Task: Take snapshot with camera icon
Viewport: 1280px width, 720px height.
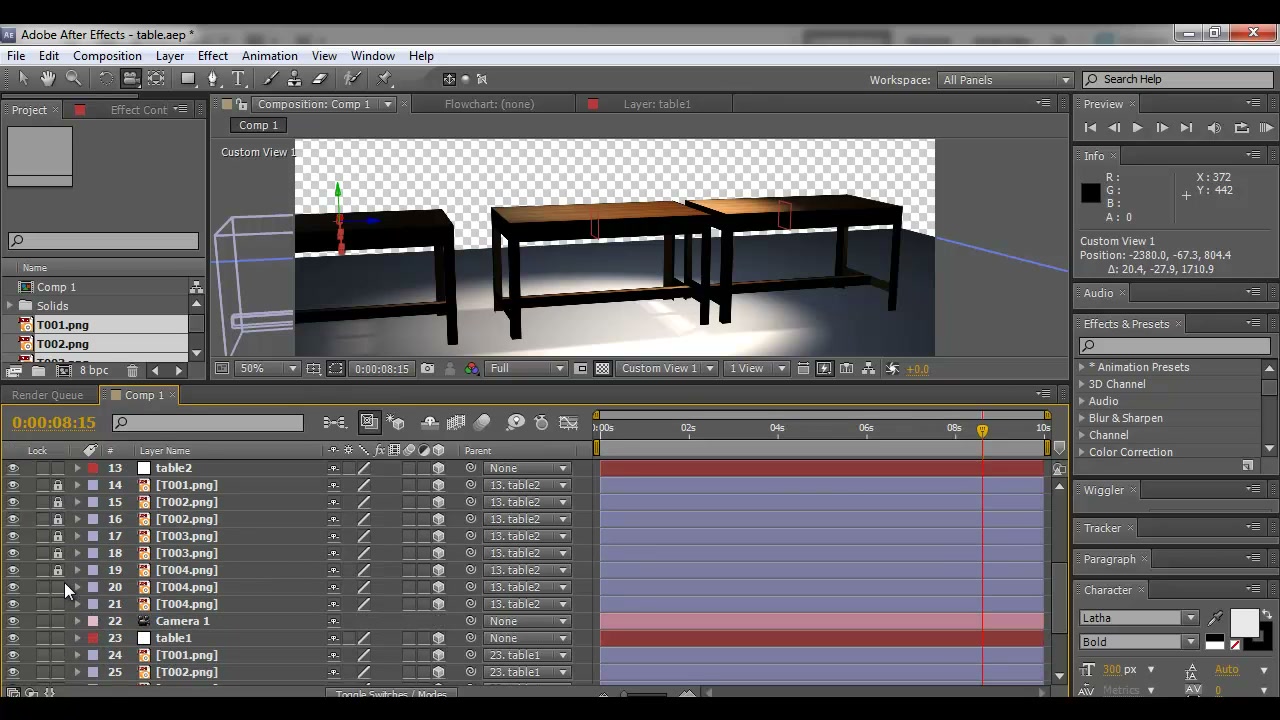Action: pyautogui.click(x=428, y=368)
